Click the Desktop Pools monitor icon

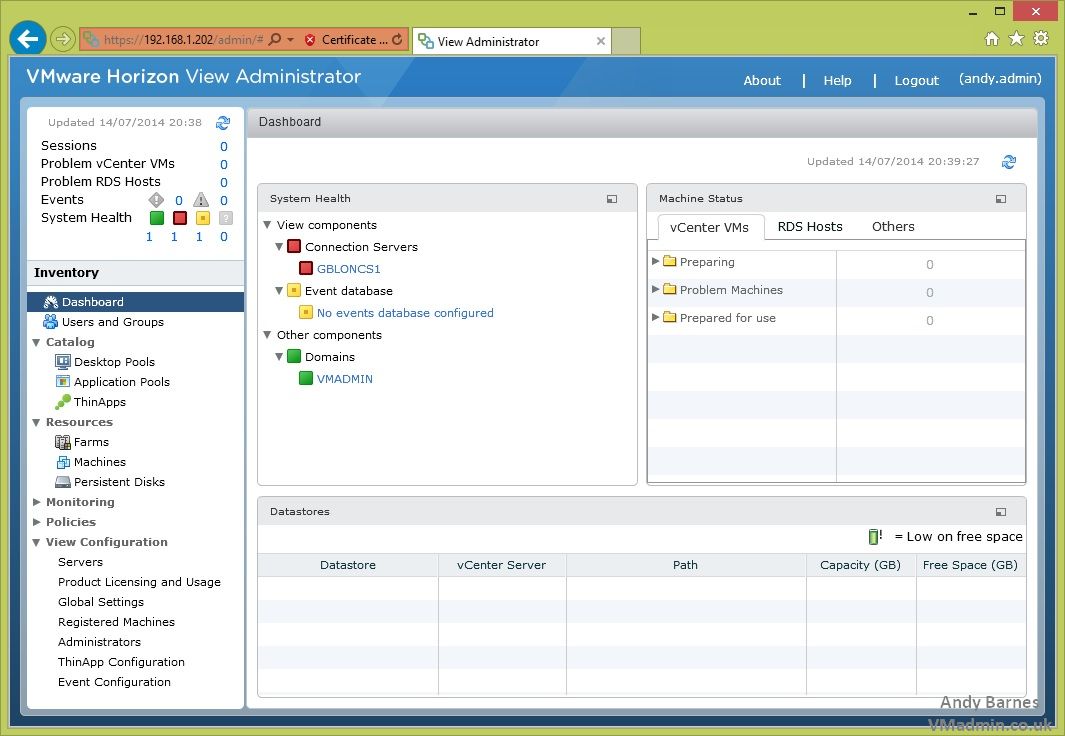(62, 362)
